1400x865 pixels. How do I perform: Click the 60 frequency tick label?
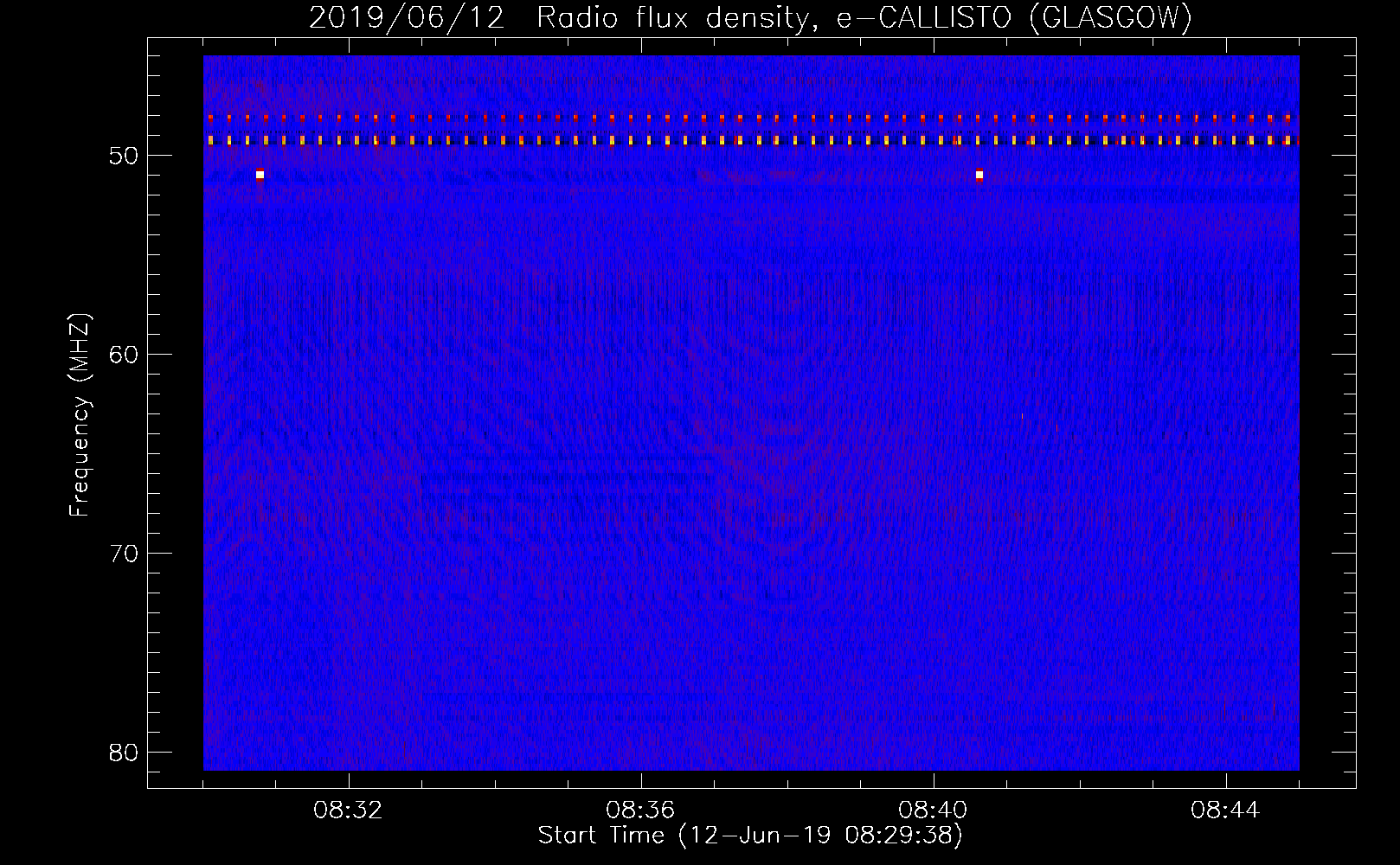(x=125, y=355)
